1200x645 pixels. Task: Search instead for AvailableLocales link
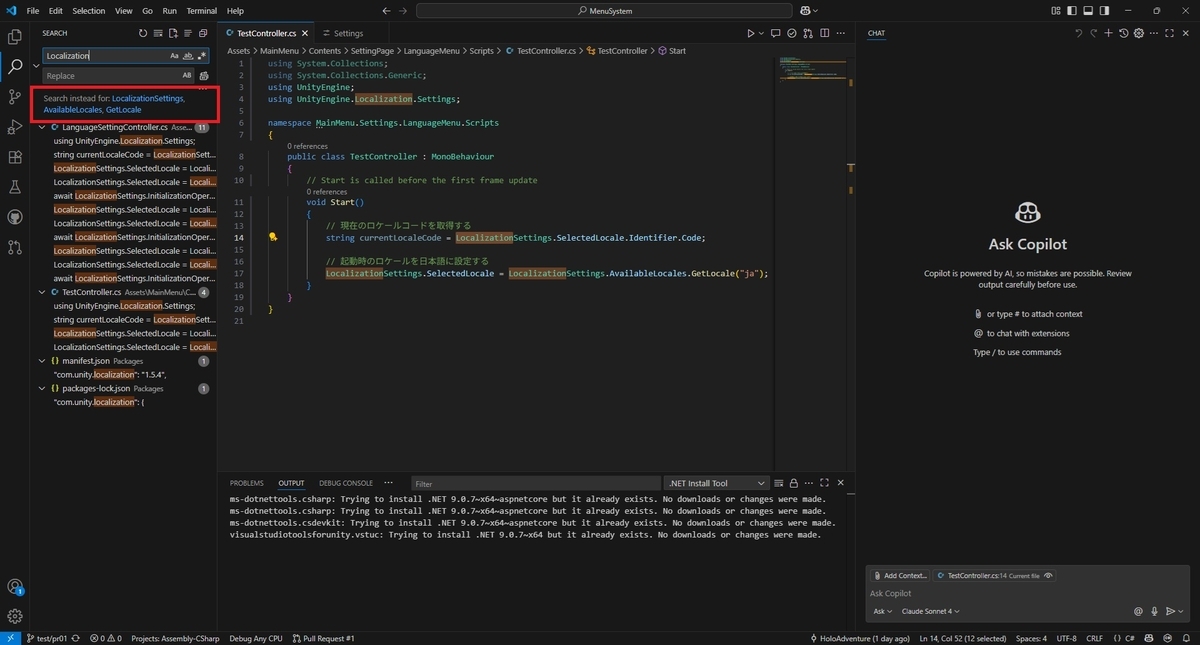(72, 110)
